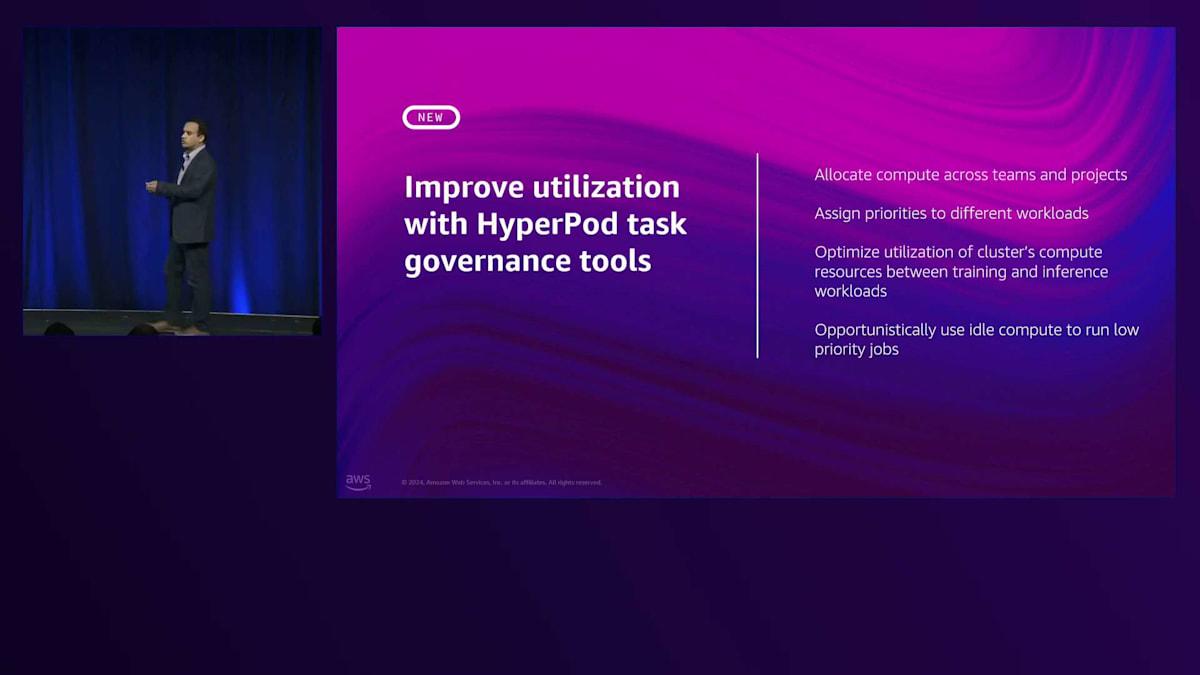Click the Amazon Web Services copyright notice
1200x675 pixels.
coord(502,482)
